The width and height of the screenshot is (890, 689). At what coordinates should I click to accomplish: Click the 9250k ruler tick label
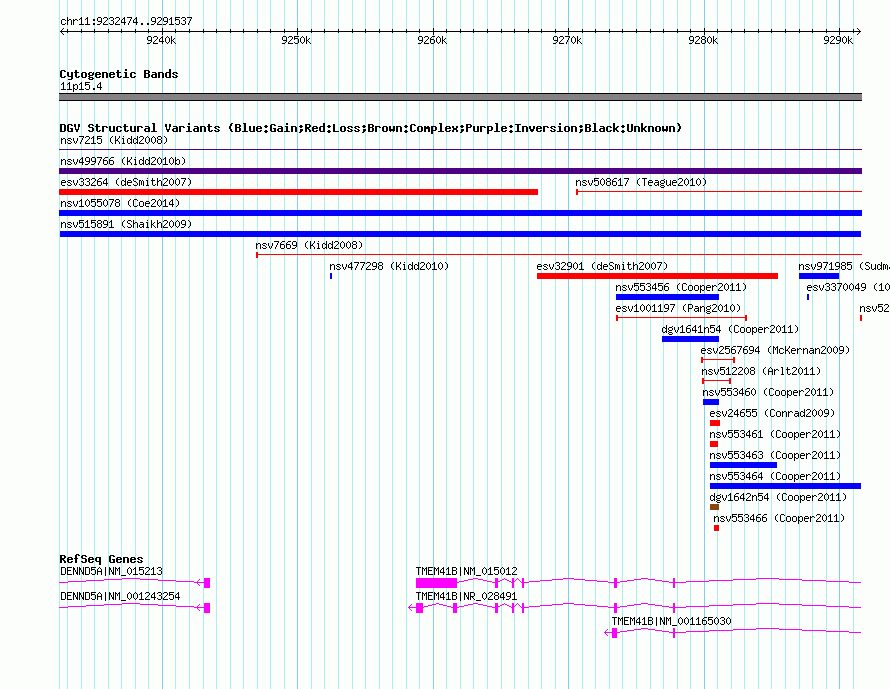click(296, 40)
